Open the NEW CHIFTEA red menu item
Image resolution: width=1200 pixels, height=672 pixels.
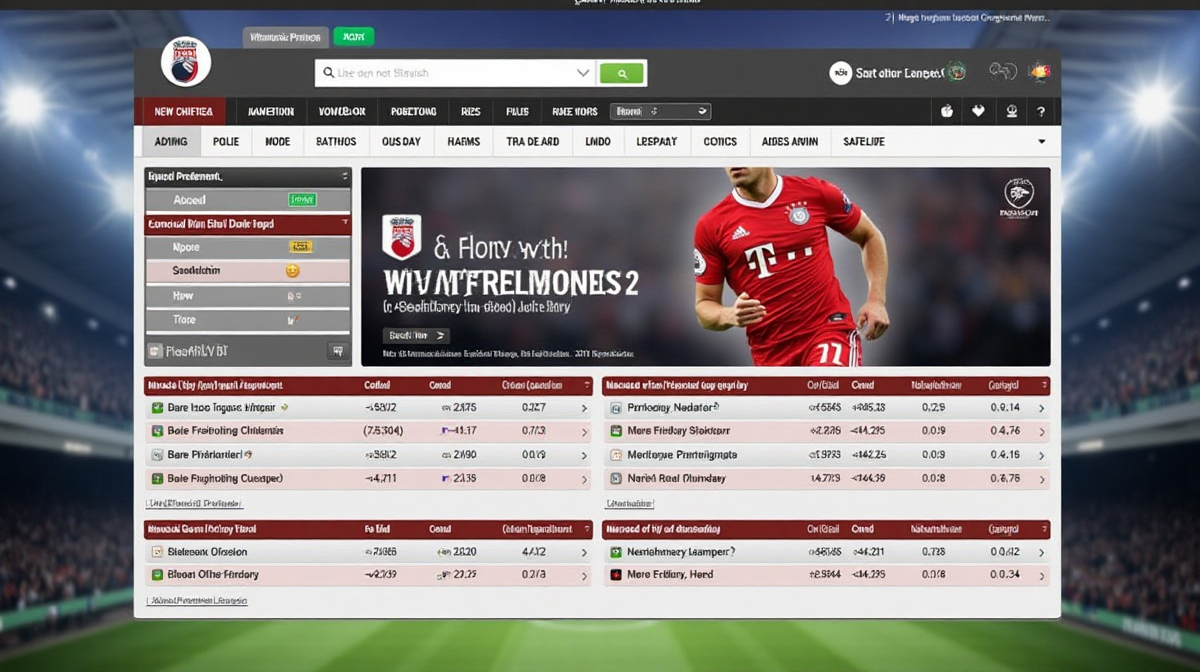tap(183, 112)
